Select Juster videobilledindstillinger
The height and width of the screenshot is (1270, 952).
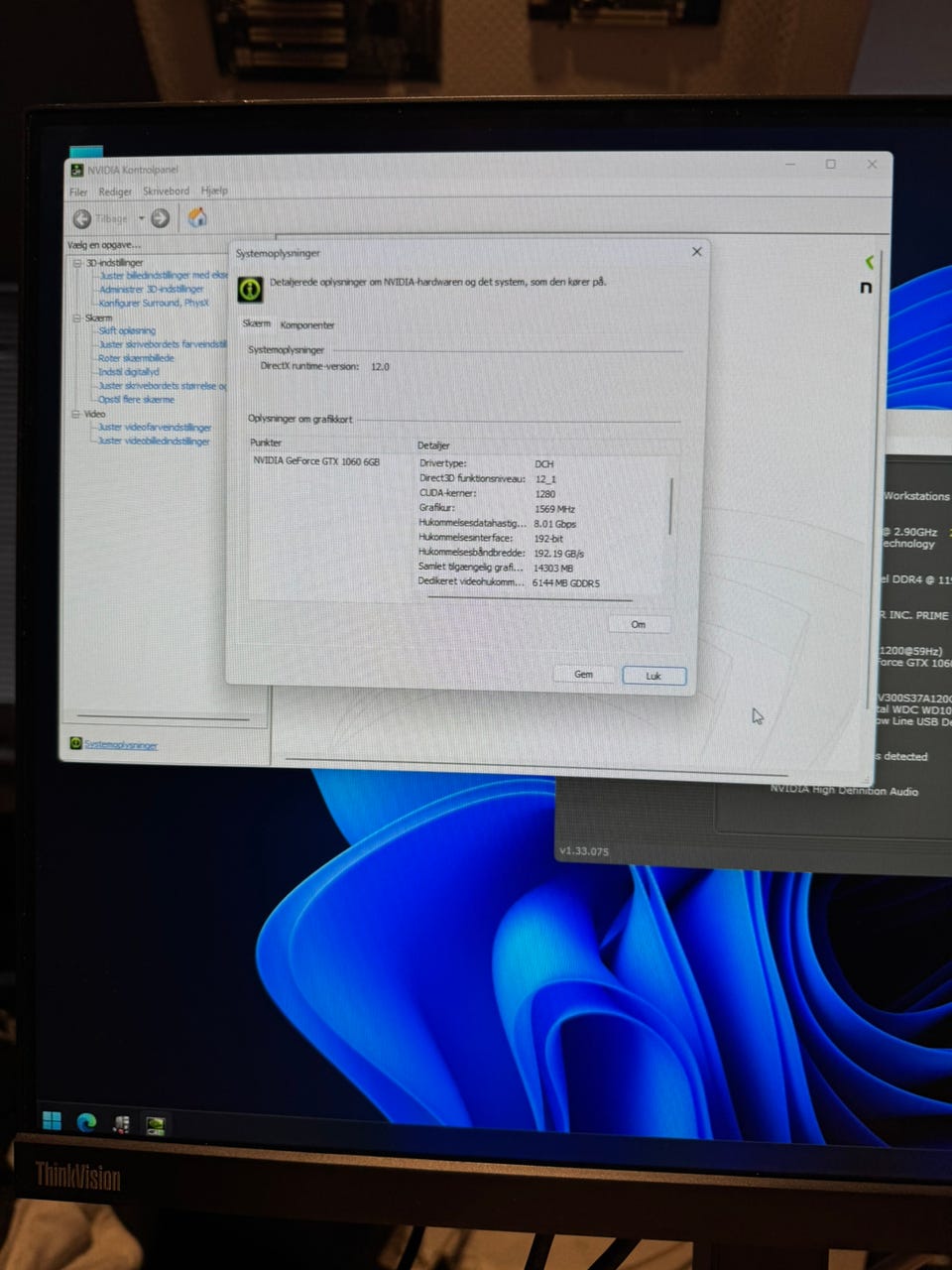pos(153,441)
